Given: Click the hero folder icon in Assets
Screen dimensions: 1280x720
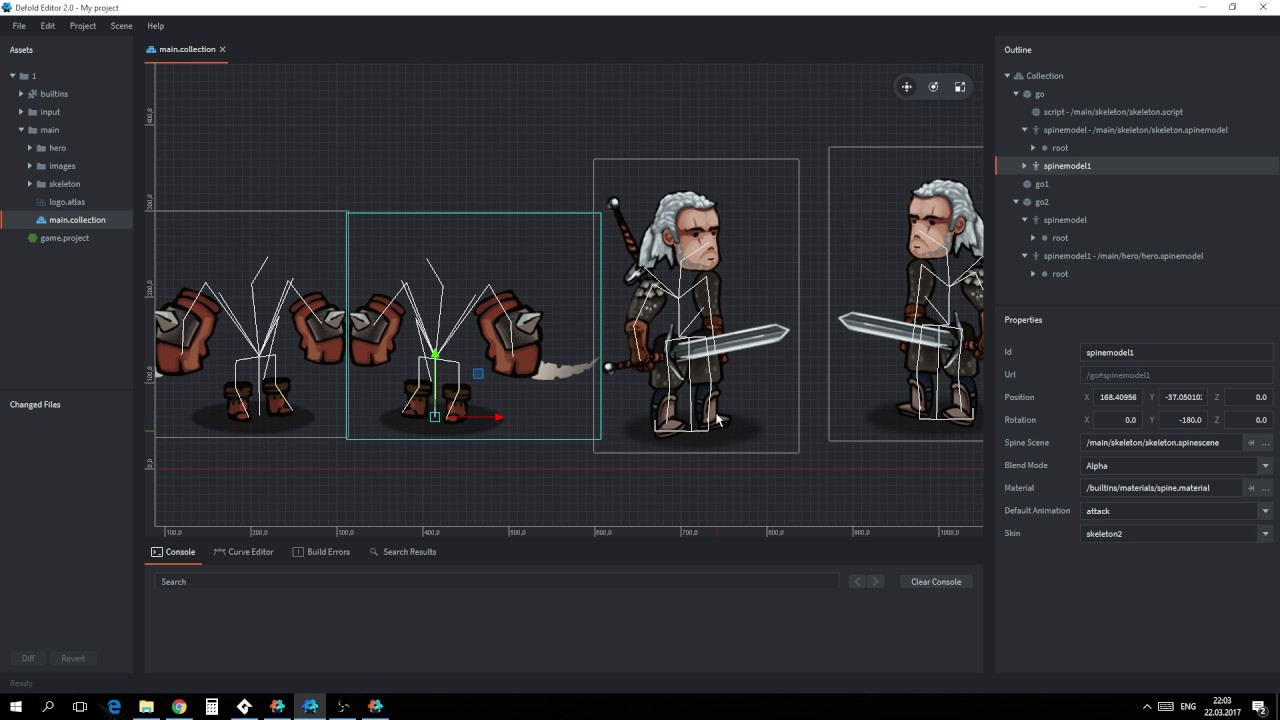Looking at the screenshot, I should point(41,148).
